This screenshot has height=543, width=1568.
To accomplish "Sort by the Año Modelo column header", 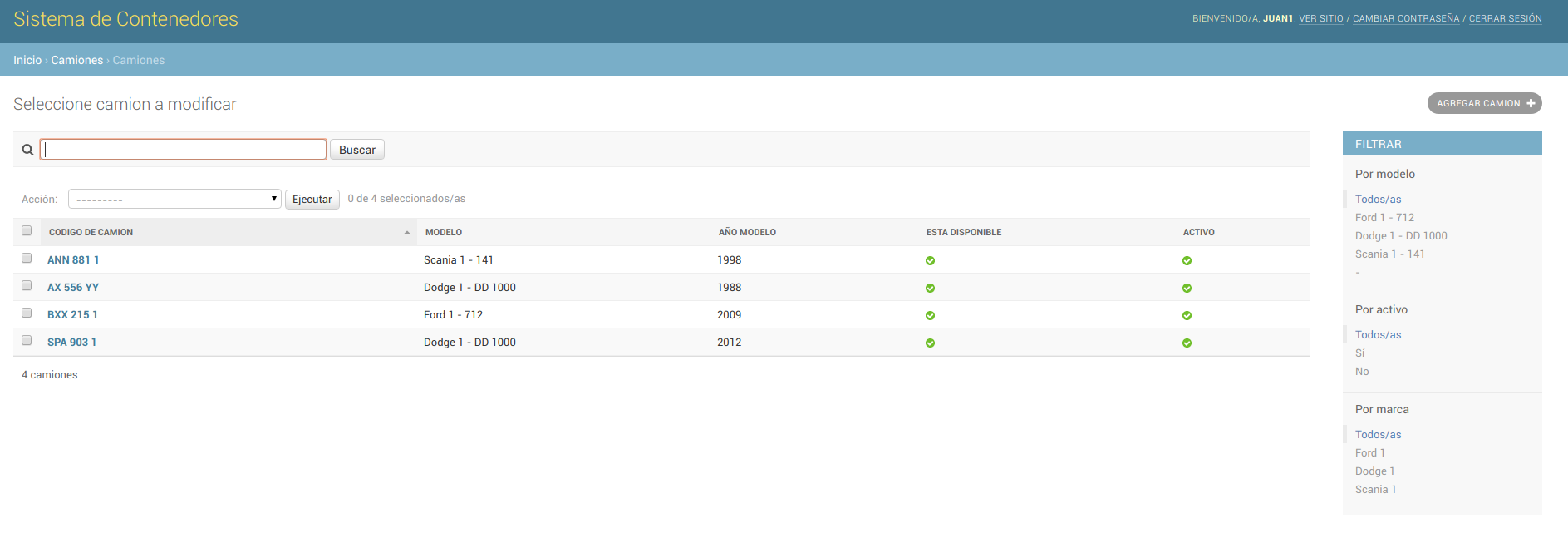I will pos(747,233).
